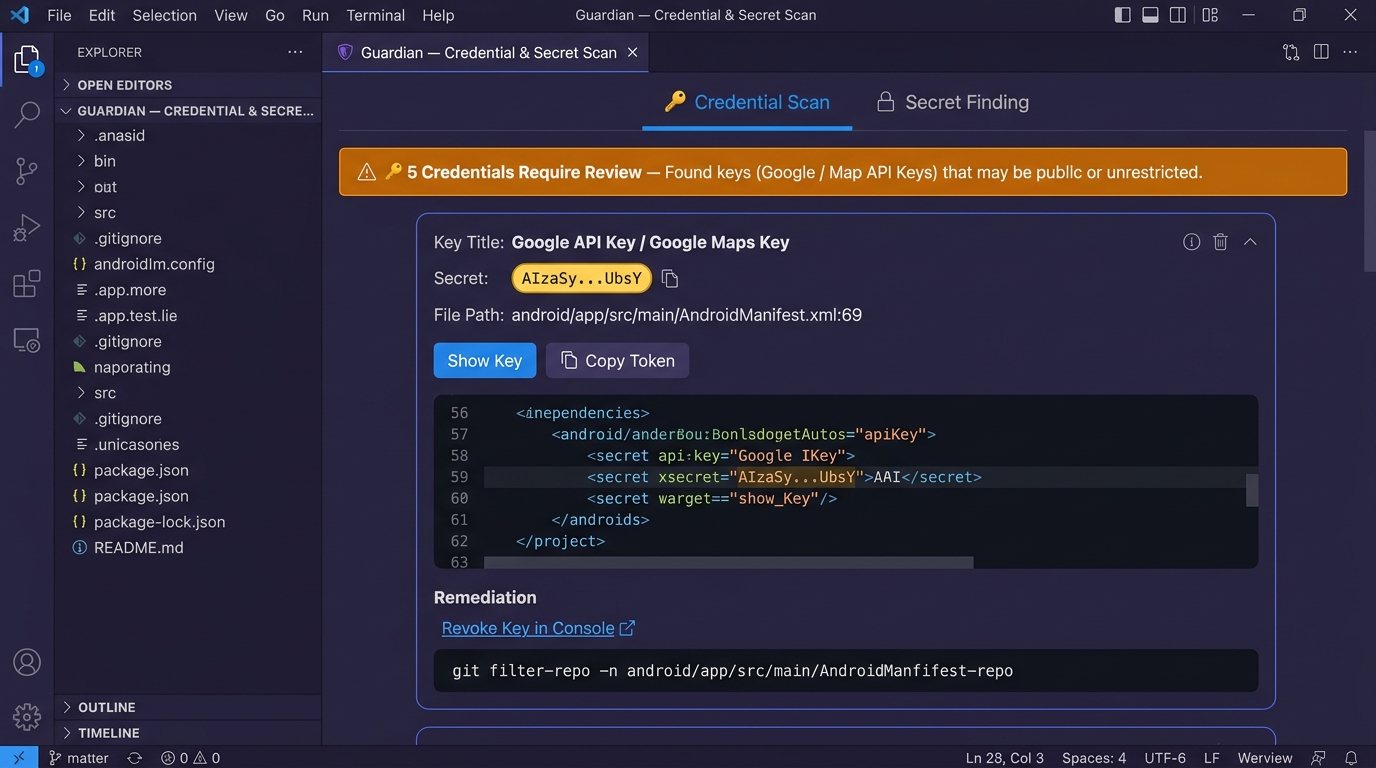Expand the .anasid folder

pos(188,135)
